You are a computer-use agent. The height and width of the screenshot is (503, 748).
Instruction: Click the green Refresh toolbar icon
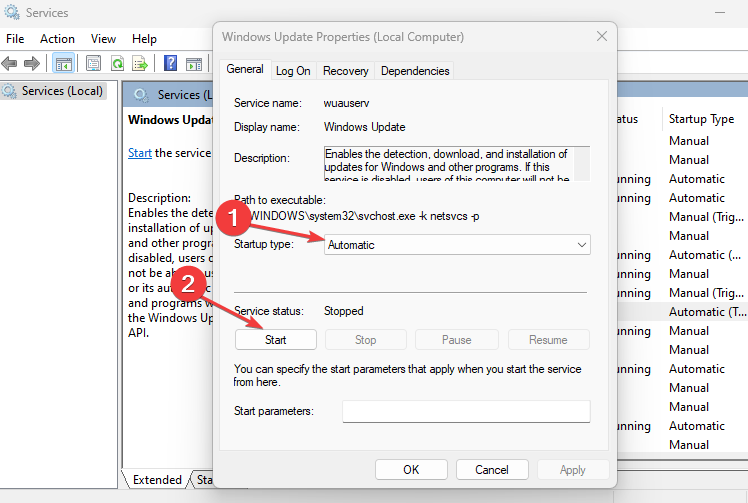117,63
